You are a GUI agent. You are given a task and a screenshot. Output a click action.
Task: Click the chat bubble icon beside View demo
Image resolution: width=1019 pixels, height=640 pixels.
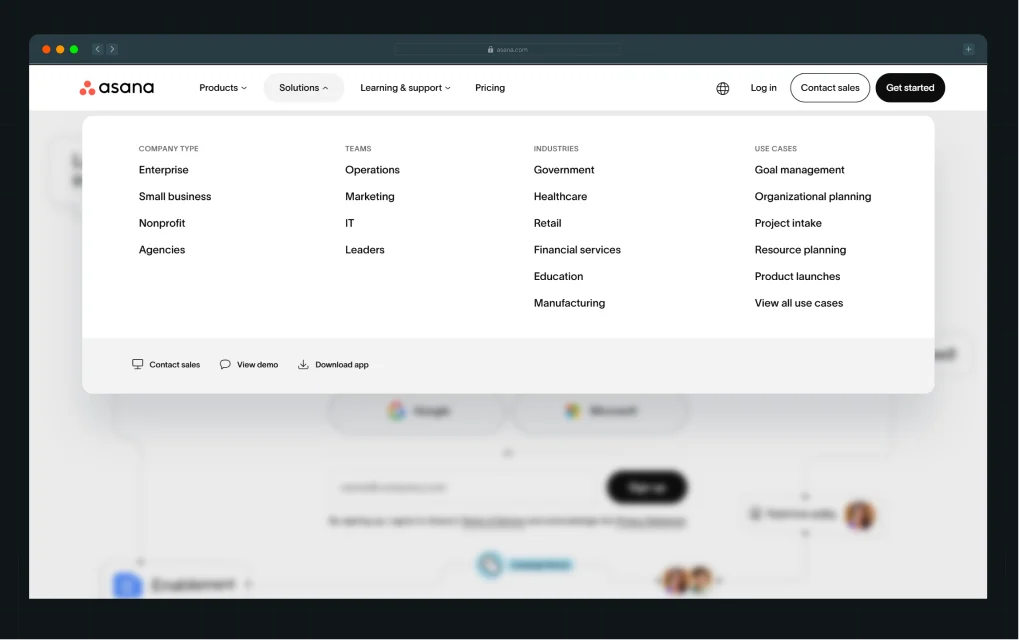[225, 365]
